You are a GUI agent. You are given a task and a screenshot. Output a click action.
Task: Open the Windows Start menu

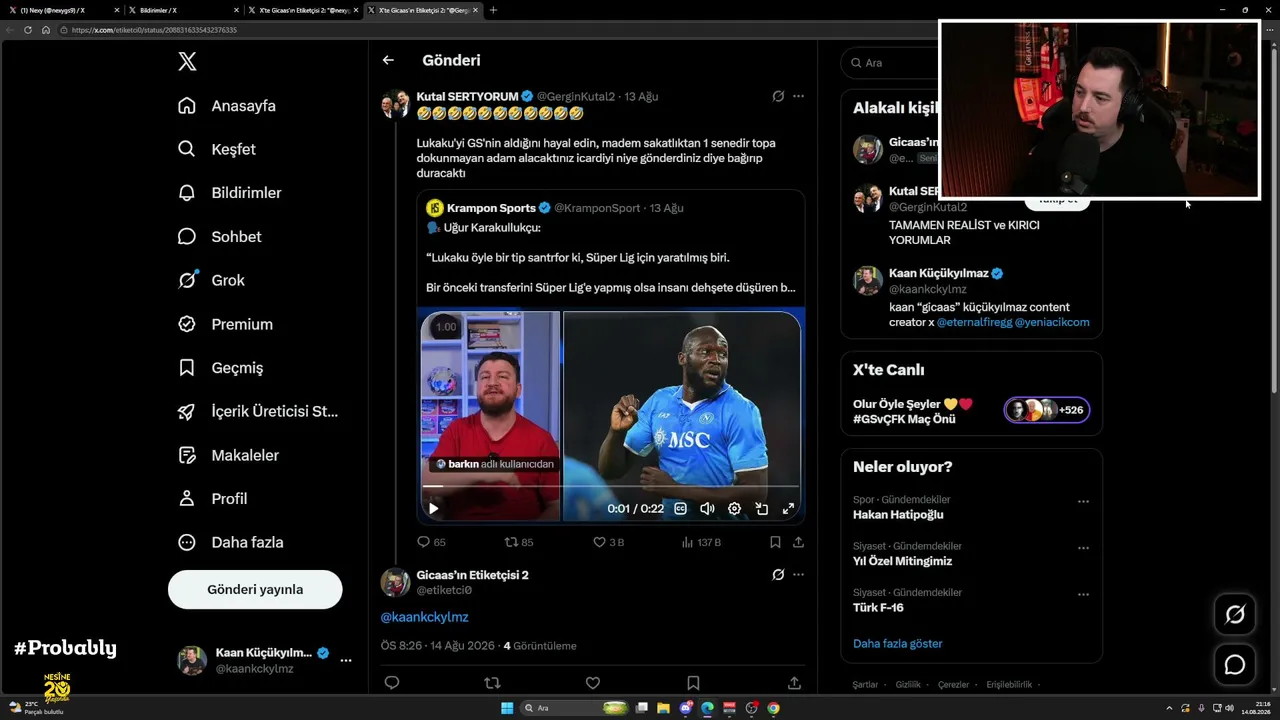coord(507,708)
